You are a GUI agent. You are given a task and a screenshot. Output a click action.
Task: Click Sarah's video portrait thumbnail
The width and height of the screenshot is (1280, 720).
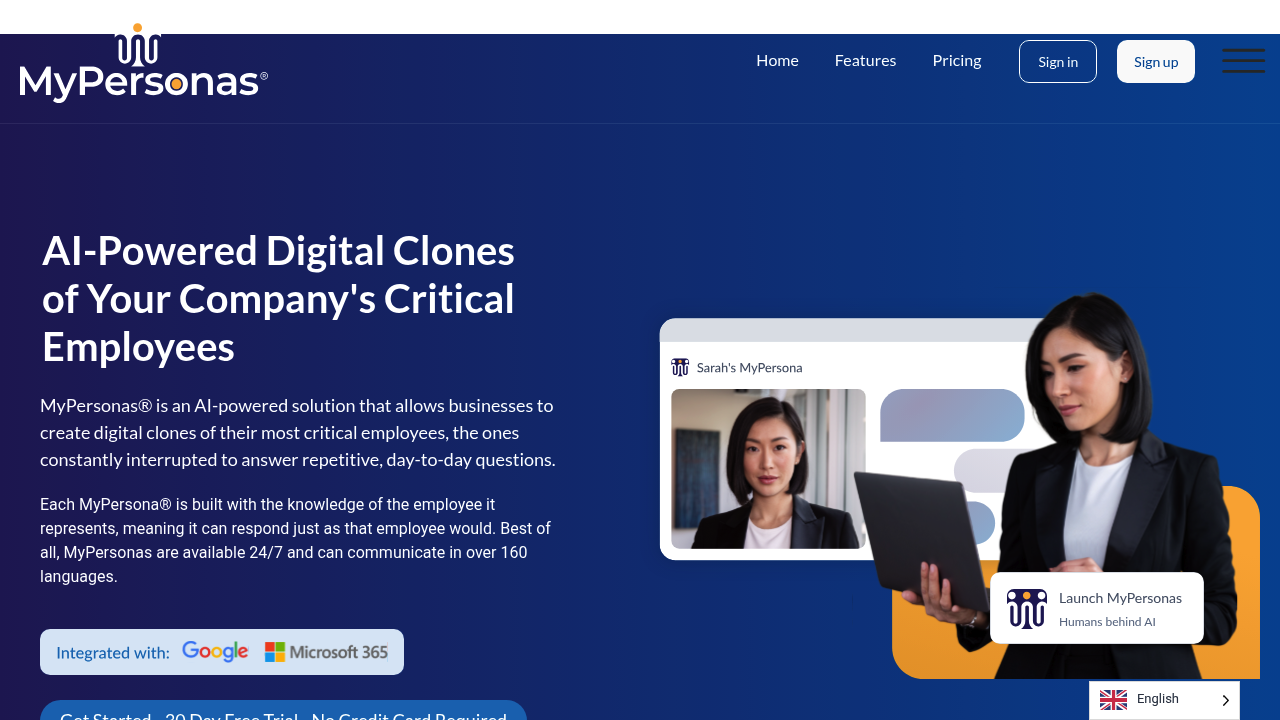(x=768, y=469)
